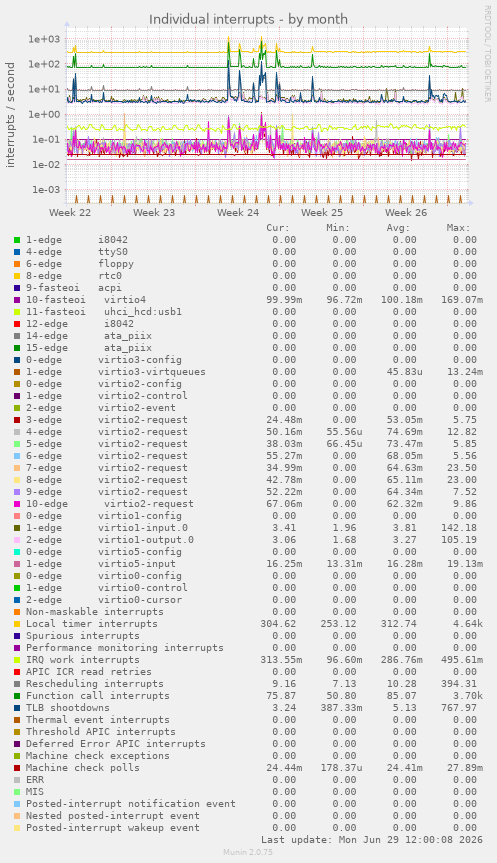Image resolution: width=497 pixels, height=863 pixels.
Task: Click the Thermal event interrupts swatch
Action: pyautogui.click(x=17, y=720)
